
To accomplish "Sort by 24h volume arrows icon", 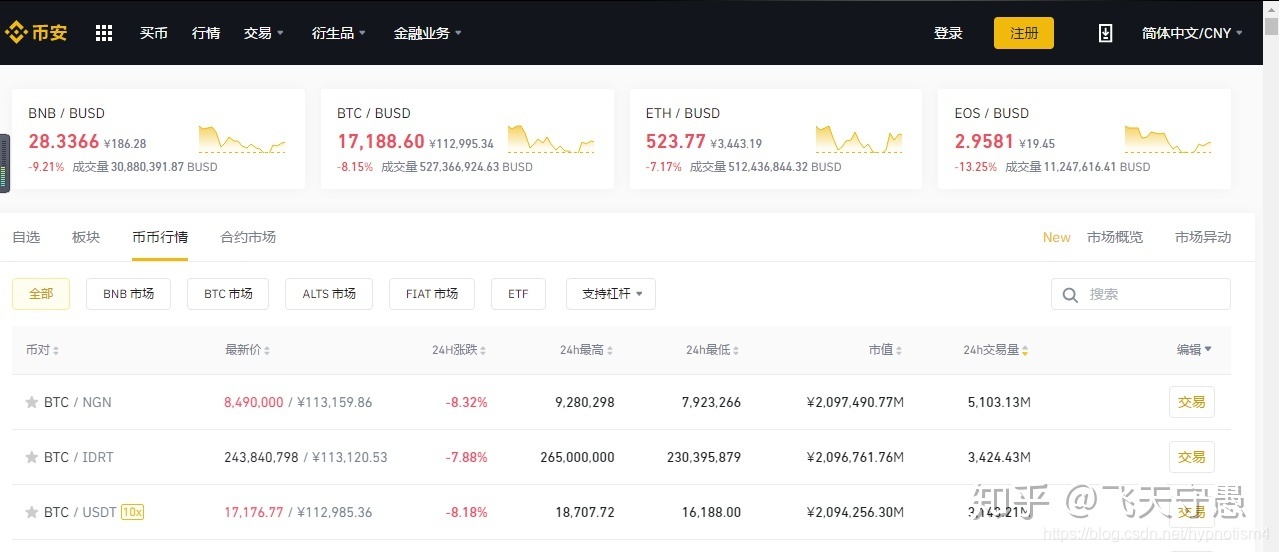I will click(1025, 351).
